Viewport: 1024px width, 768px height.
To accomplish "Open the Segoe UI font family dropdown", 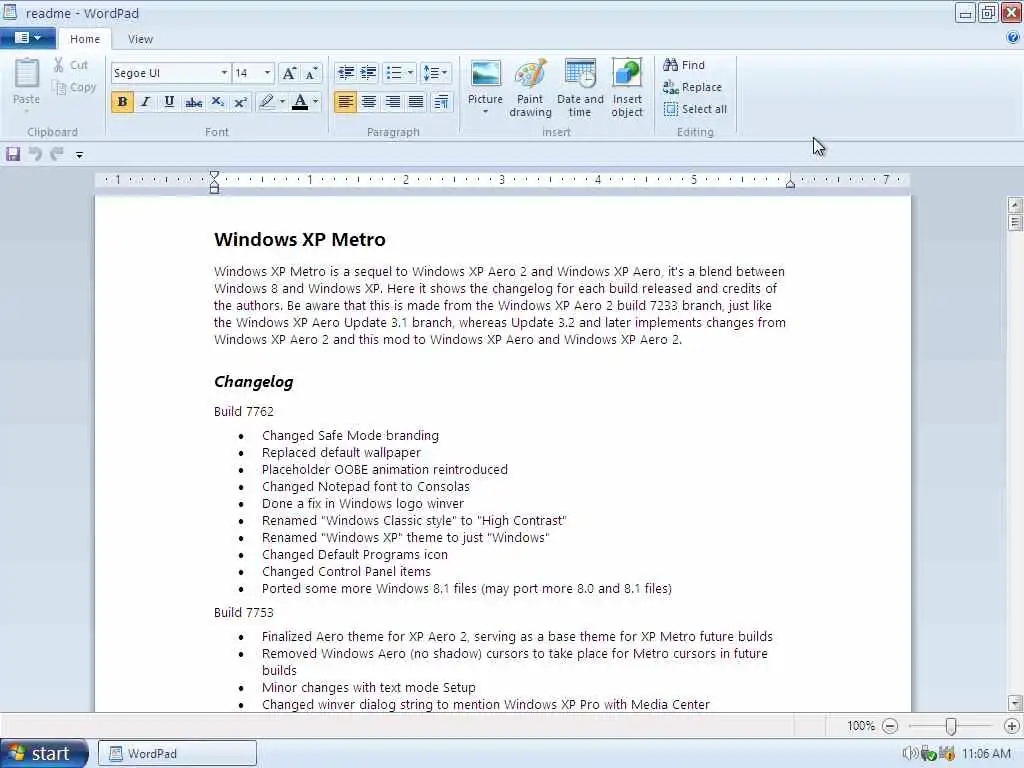I will [223, 72].
